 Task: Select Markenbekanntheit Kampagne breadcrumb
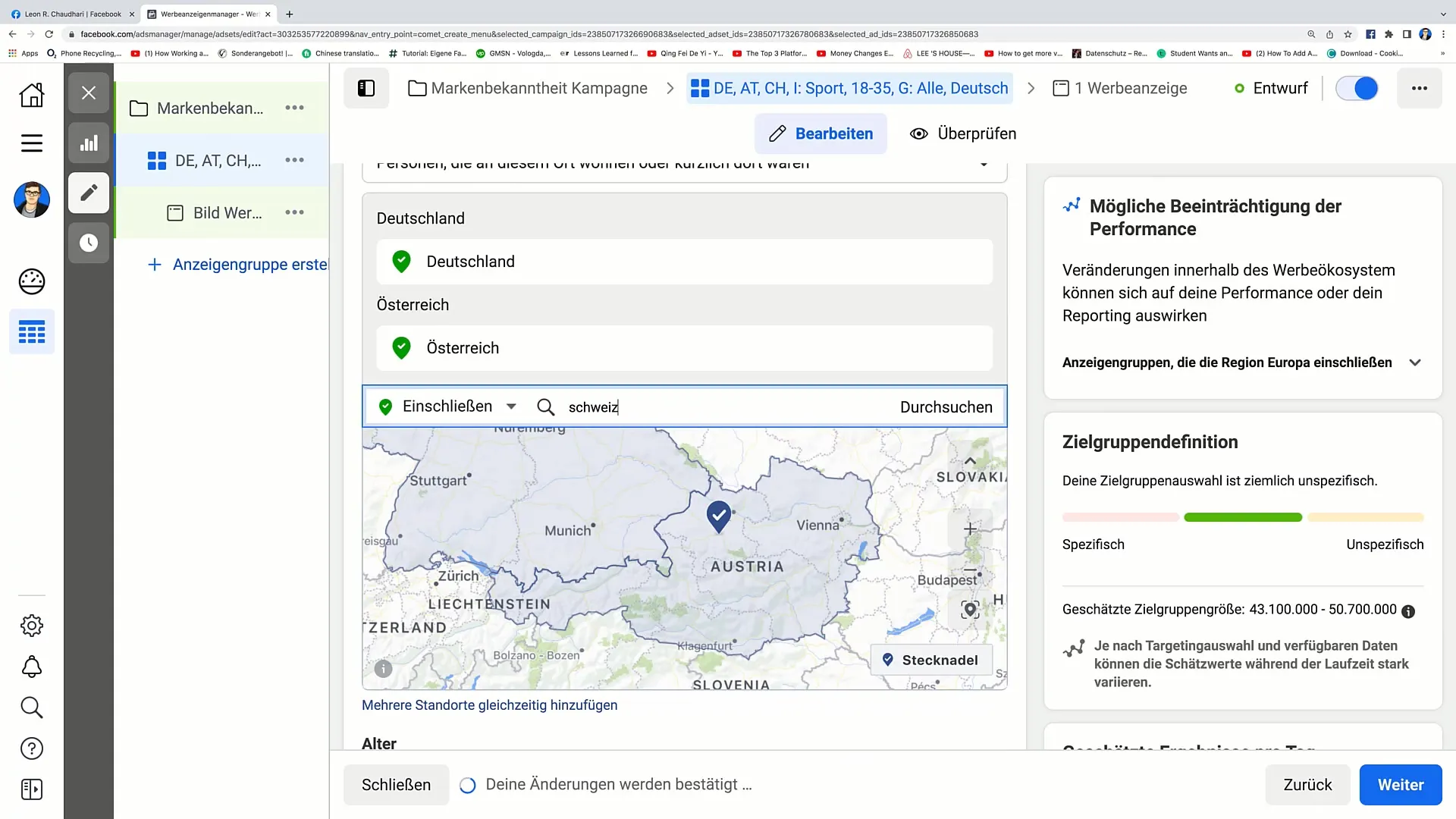point(528,89)
